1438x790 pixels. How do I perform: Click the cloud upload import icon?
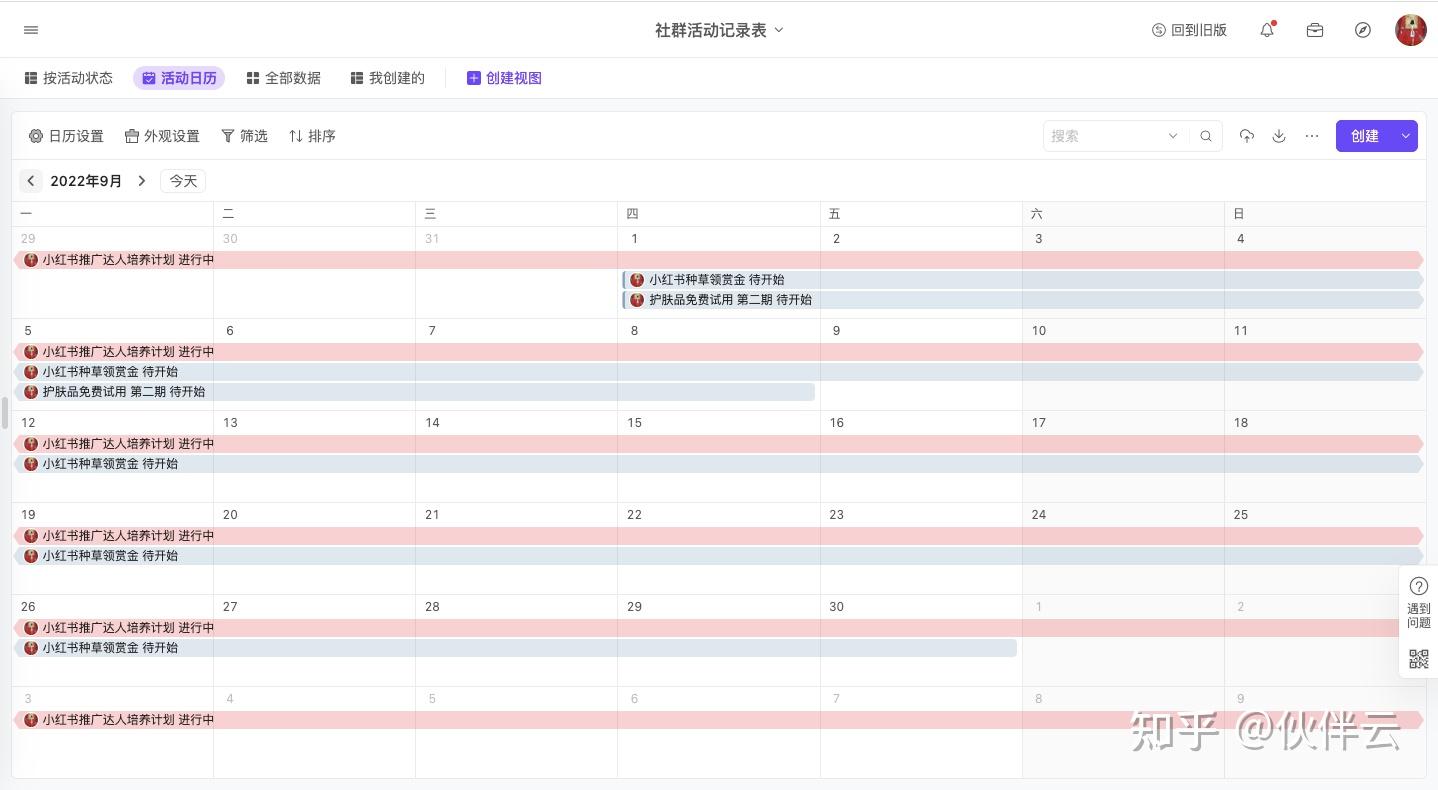point(1246,136)
